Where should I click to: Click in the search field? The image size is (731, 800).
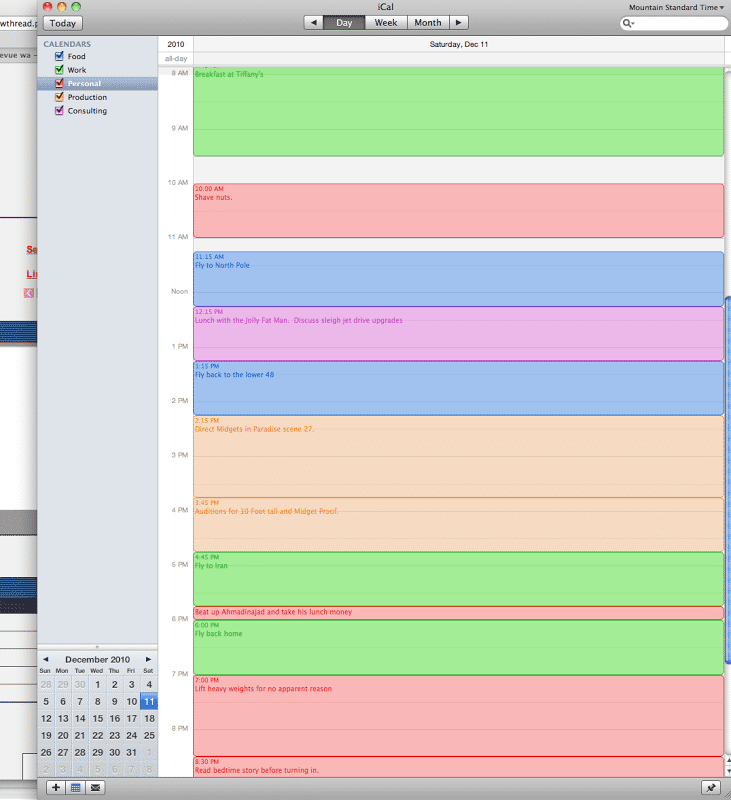(x=674, y=23)
